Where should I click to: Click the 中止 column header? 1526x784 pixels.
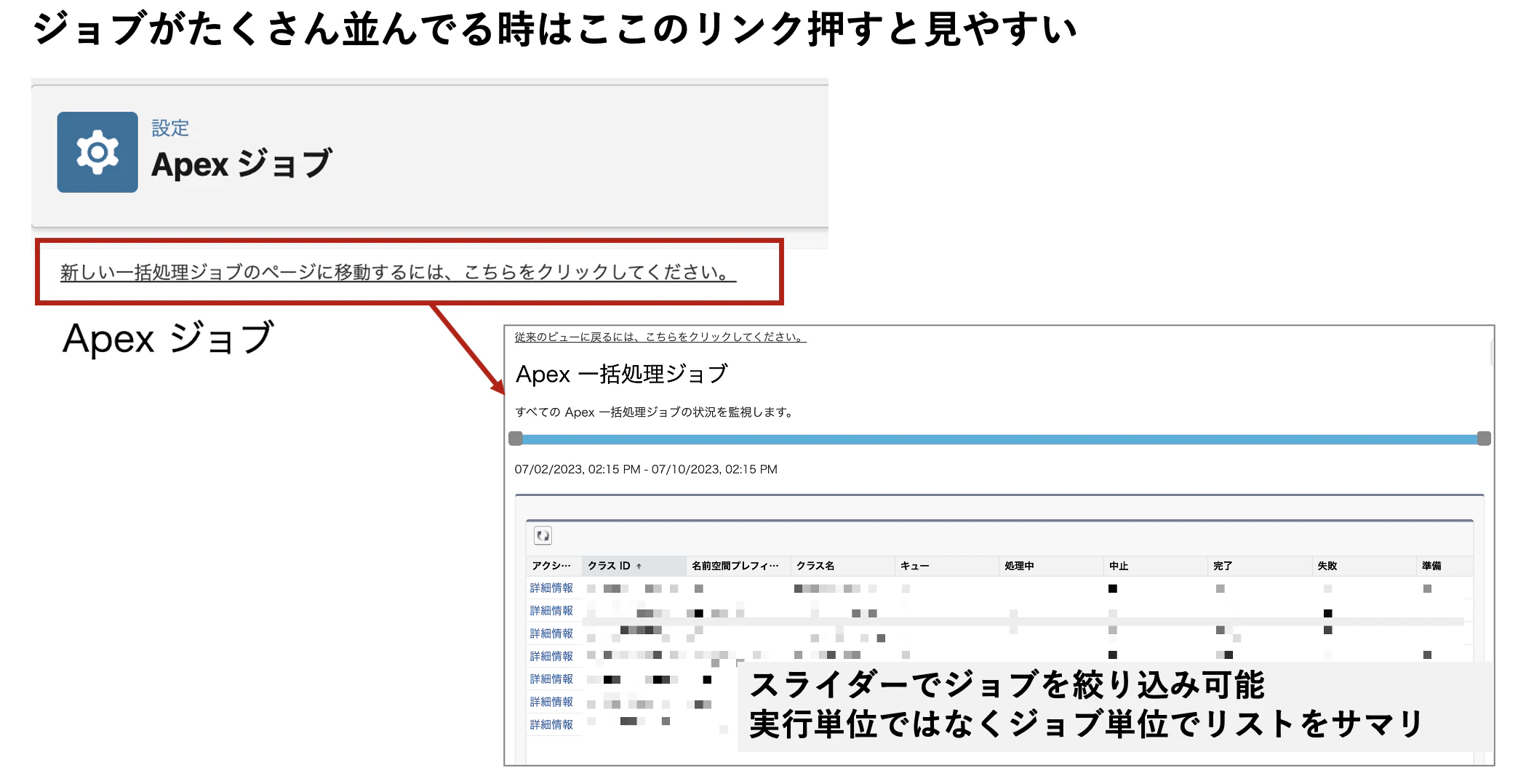1155,566
